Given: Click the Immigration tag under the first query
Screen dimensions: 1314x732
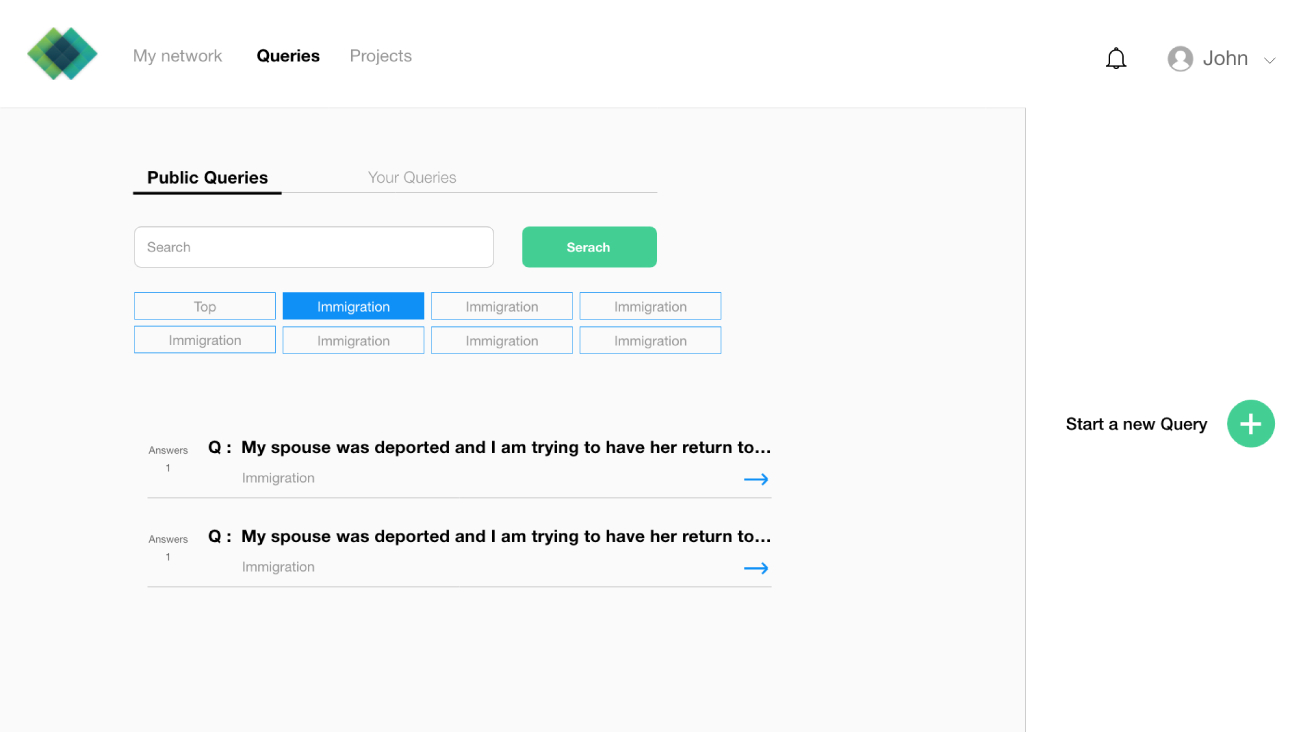Looking at the screenshot, I should click(278, 478).
